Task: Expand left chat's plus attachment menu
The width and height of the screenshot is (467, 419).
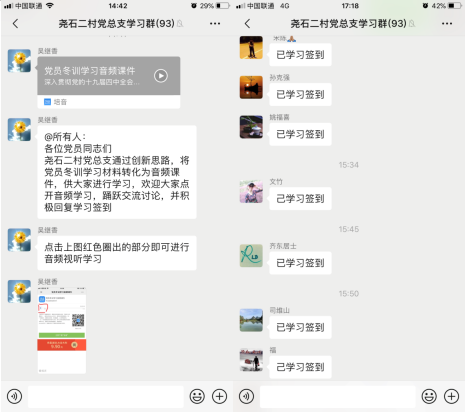Action: click(219, 396)
